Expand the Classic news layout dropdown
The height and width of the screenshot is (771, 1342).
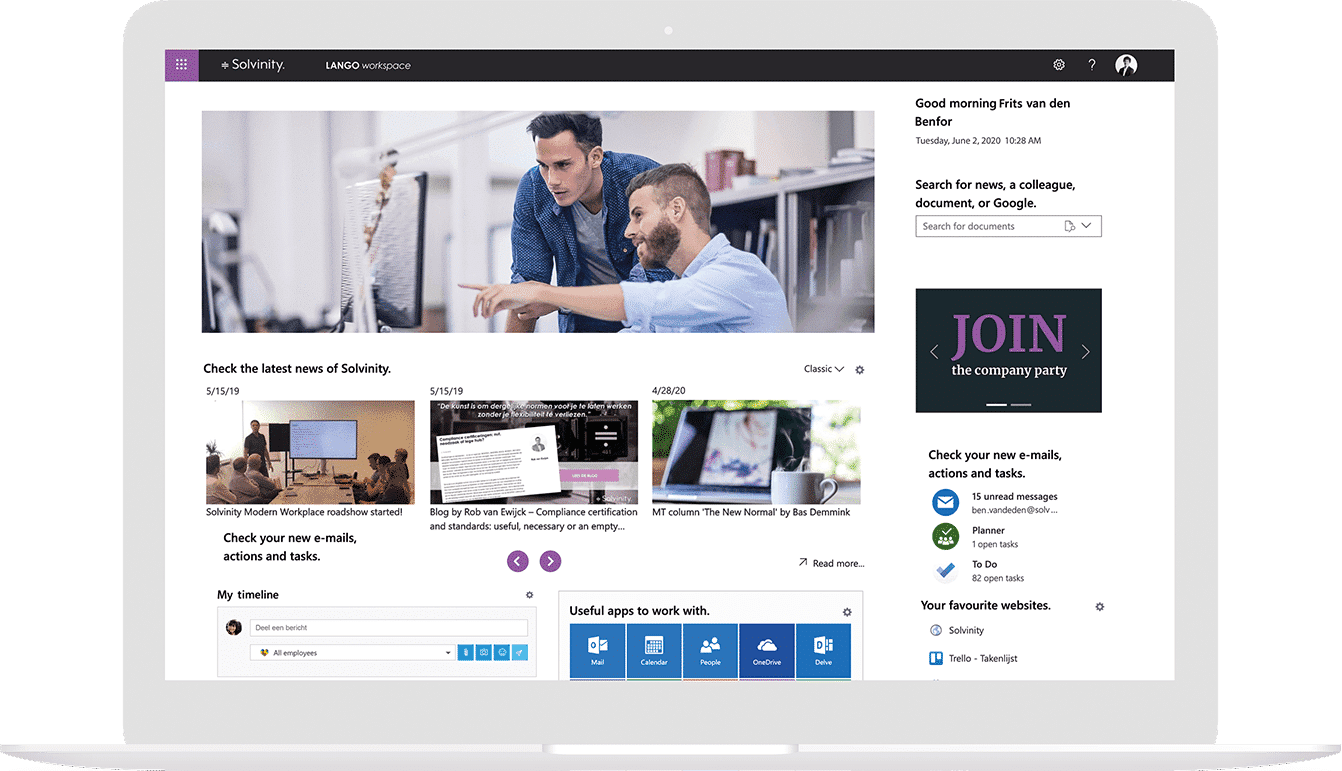[823, 369]
